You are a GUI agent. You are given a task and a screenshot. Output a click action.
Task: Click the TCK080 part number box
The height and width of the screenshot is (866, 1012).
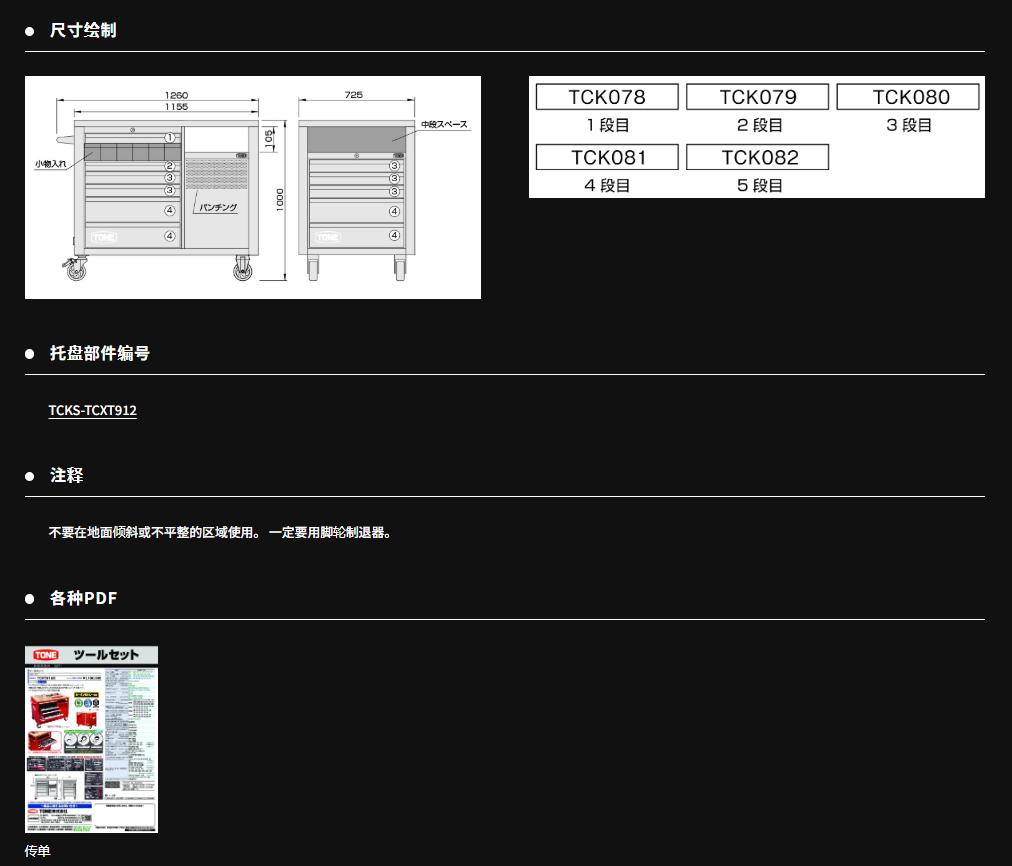(x=908, y=97)
